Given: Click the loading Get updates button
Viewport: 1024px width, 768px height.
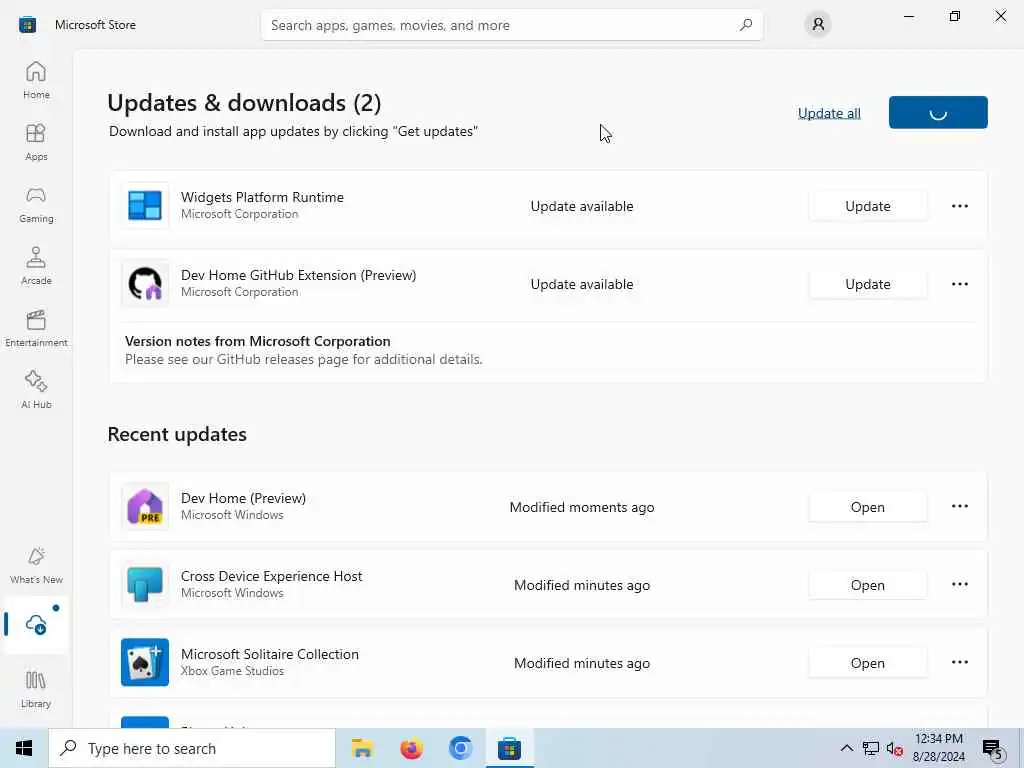Looking at the screenshot, I should point(938,112).
